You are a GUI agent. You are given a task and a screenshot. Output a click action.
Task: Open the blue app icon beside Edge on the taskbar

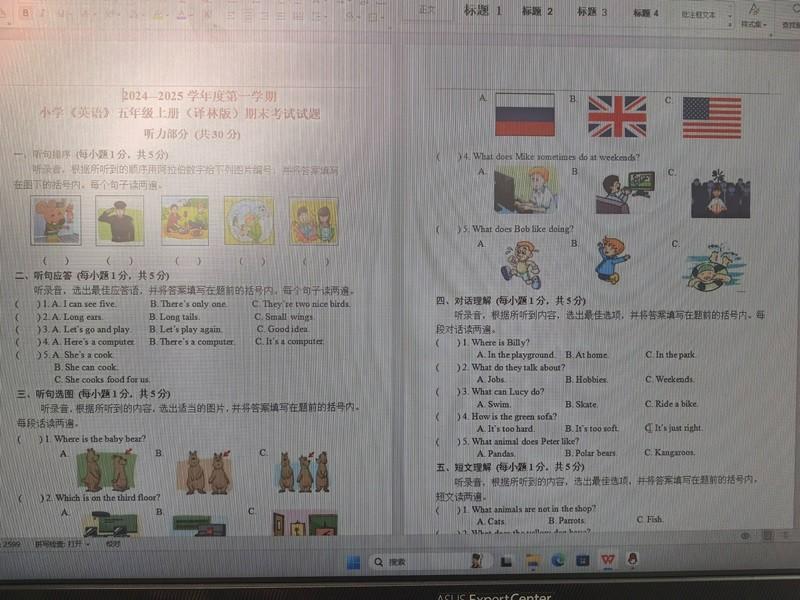[x=583, y=561]
